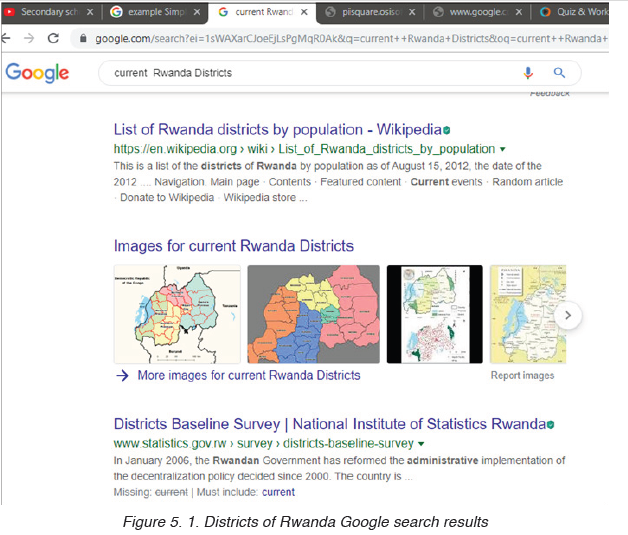The width and height of the screenshot is (628, 535).
Task: Click the padlock site security icon
Action: (83, 38)
